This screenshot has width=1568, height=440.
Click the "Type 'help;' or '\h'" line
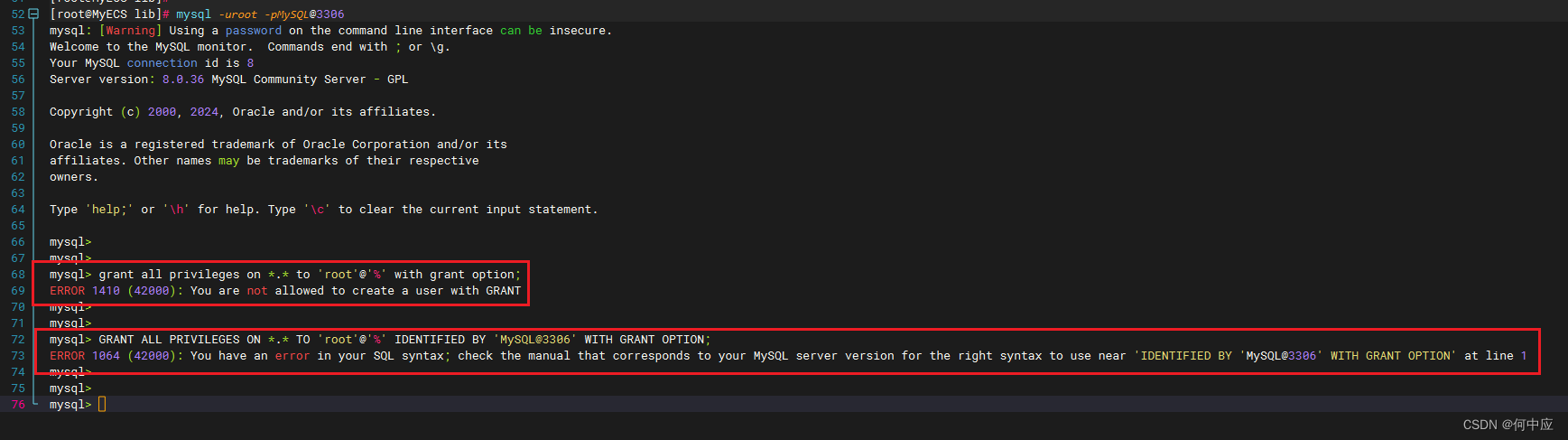click(323, 210)
